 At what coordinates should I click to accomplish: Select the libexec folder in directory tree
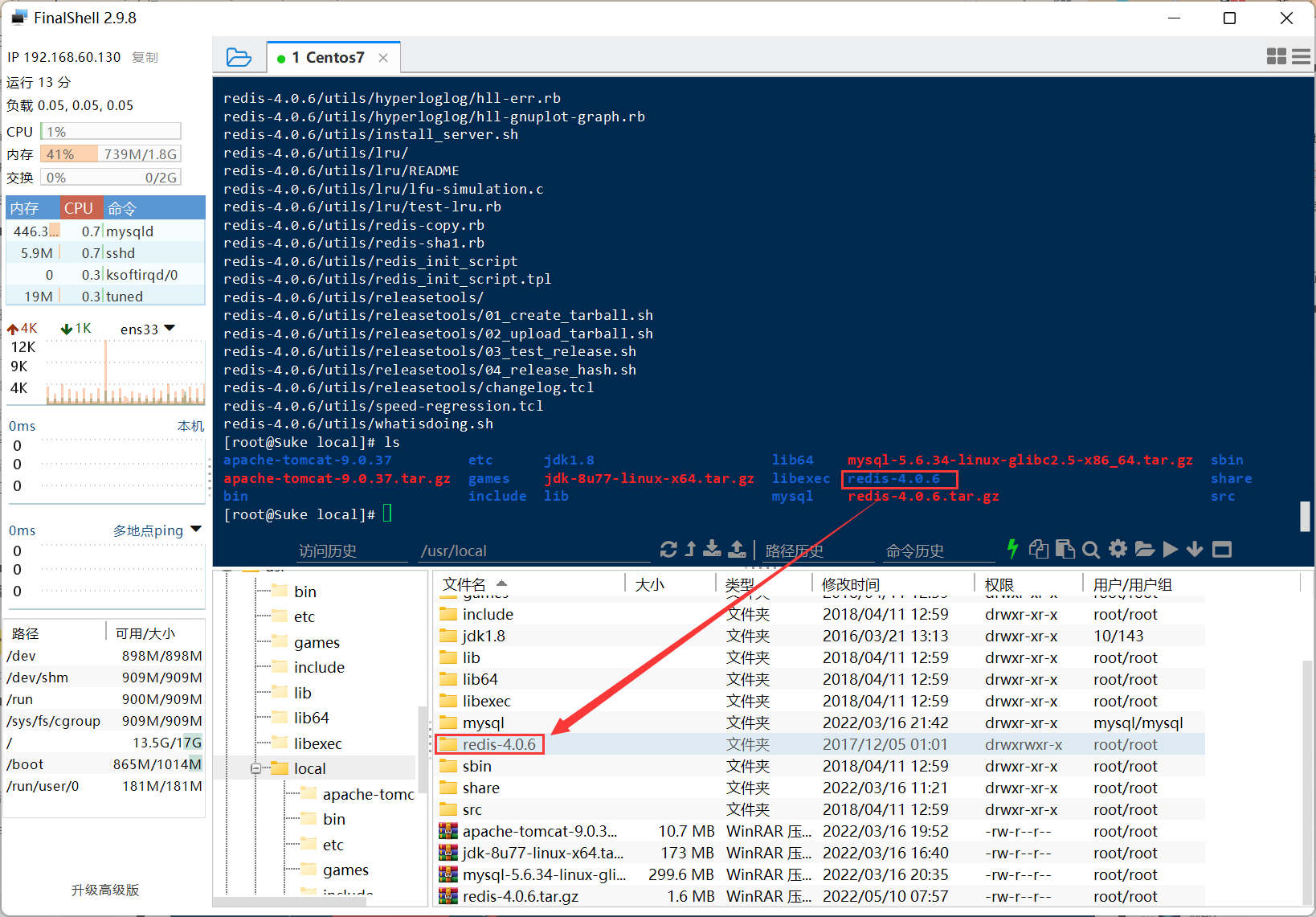tap(317, 743)
